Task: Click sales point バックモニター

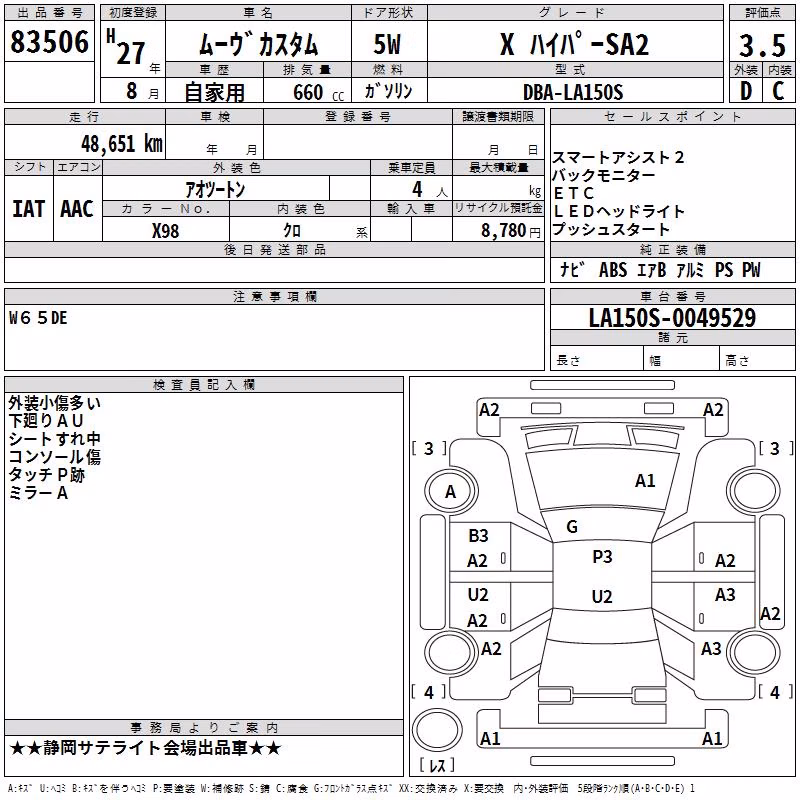Action: [x=603, y=176]
